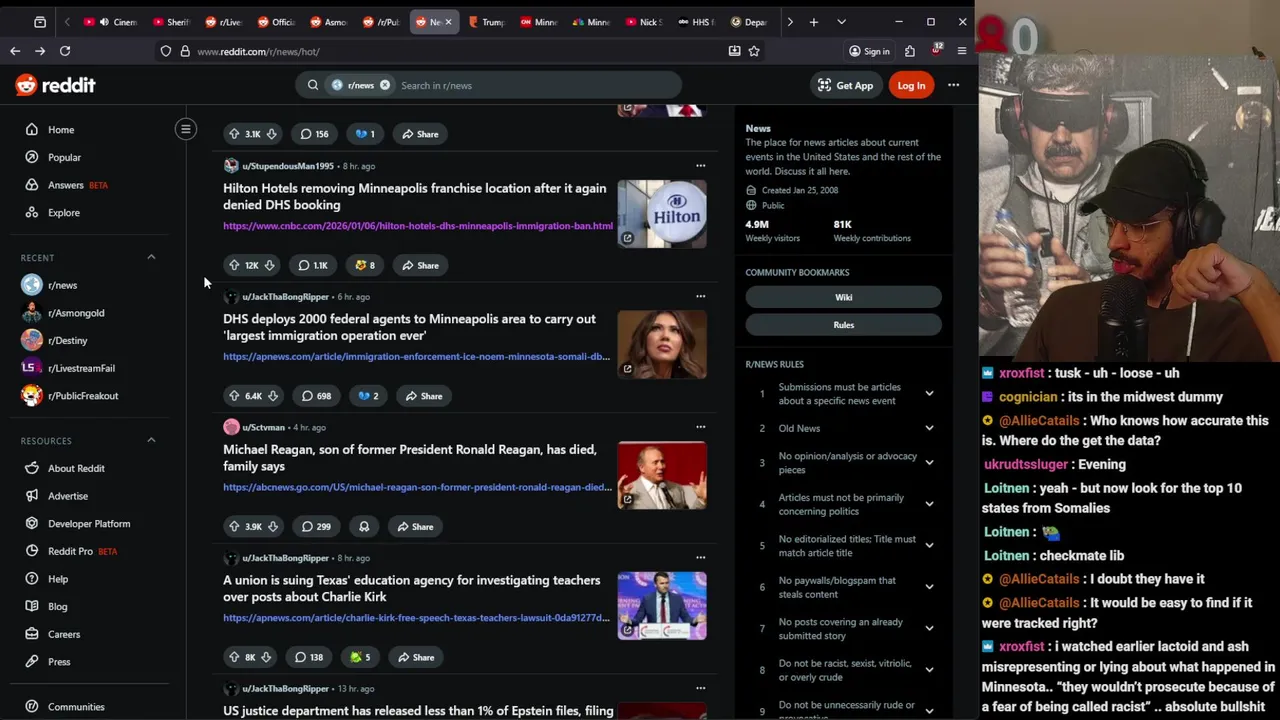Remove the r/news search filter chip
Viewport: 1280px width, 720px height.
tap(385, 85)
